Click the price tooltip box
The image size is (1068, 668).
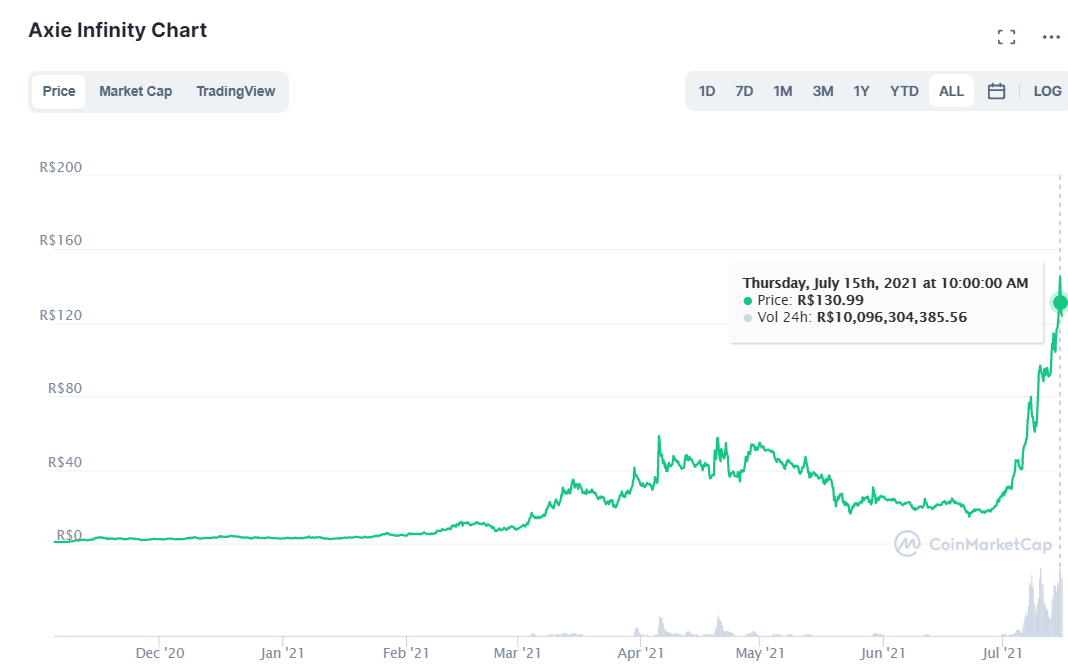[x=885, y=300]
